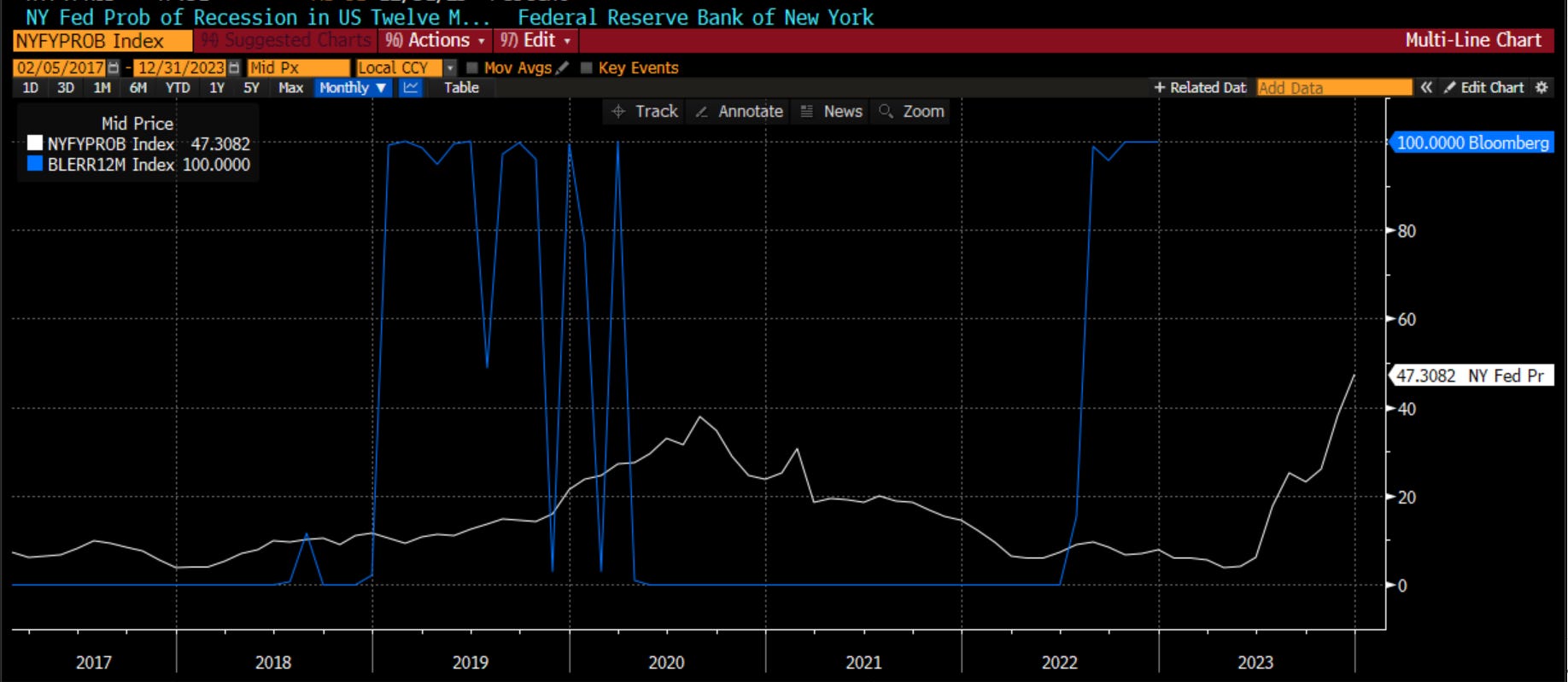
Task: Open the end date calendar picker icon
Action: (234, 67)
